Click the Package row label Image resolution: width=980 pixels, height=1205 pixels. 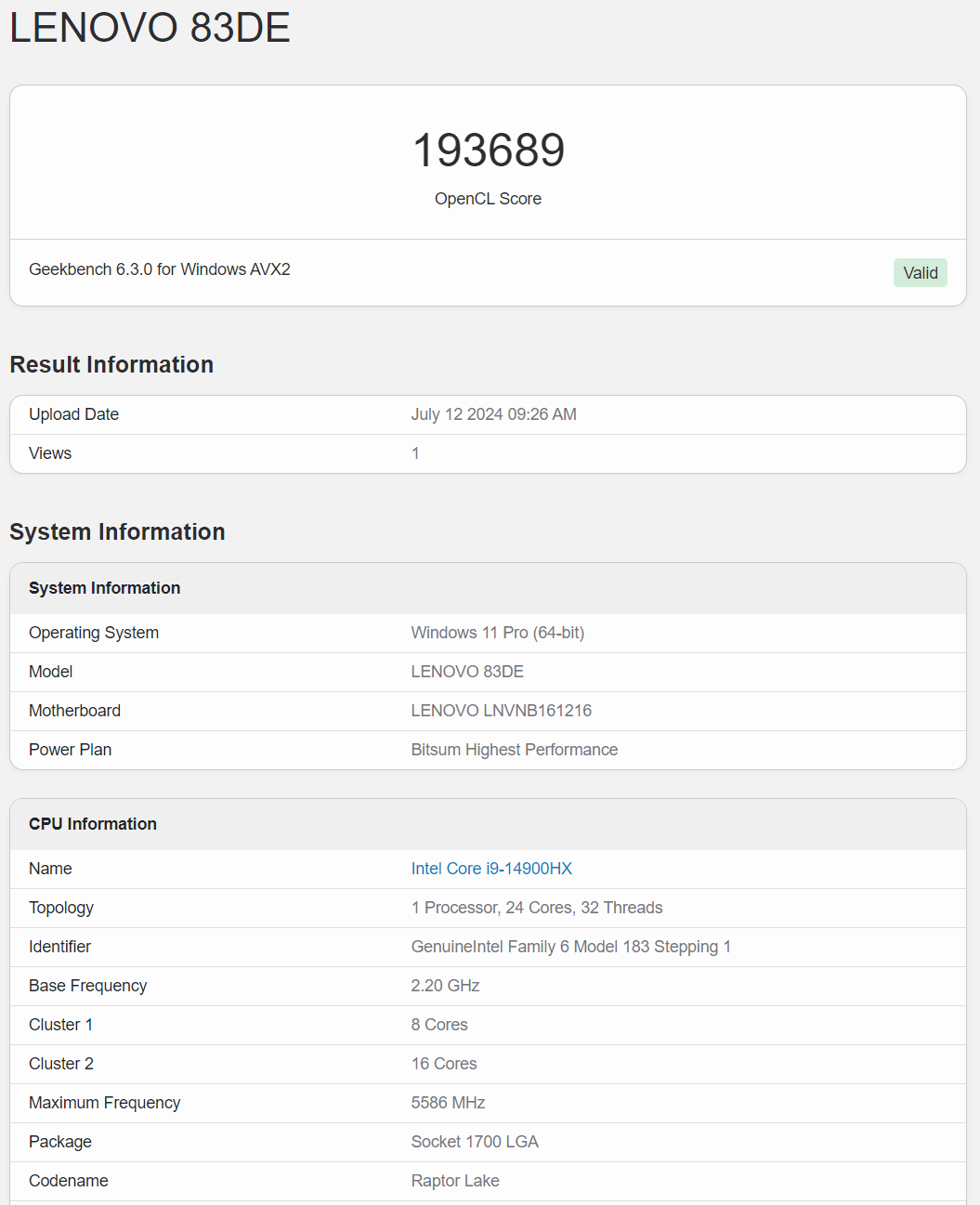pos(60,1142)
